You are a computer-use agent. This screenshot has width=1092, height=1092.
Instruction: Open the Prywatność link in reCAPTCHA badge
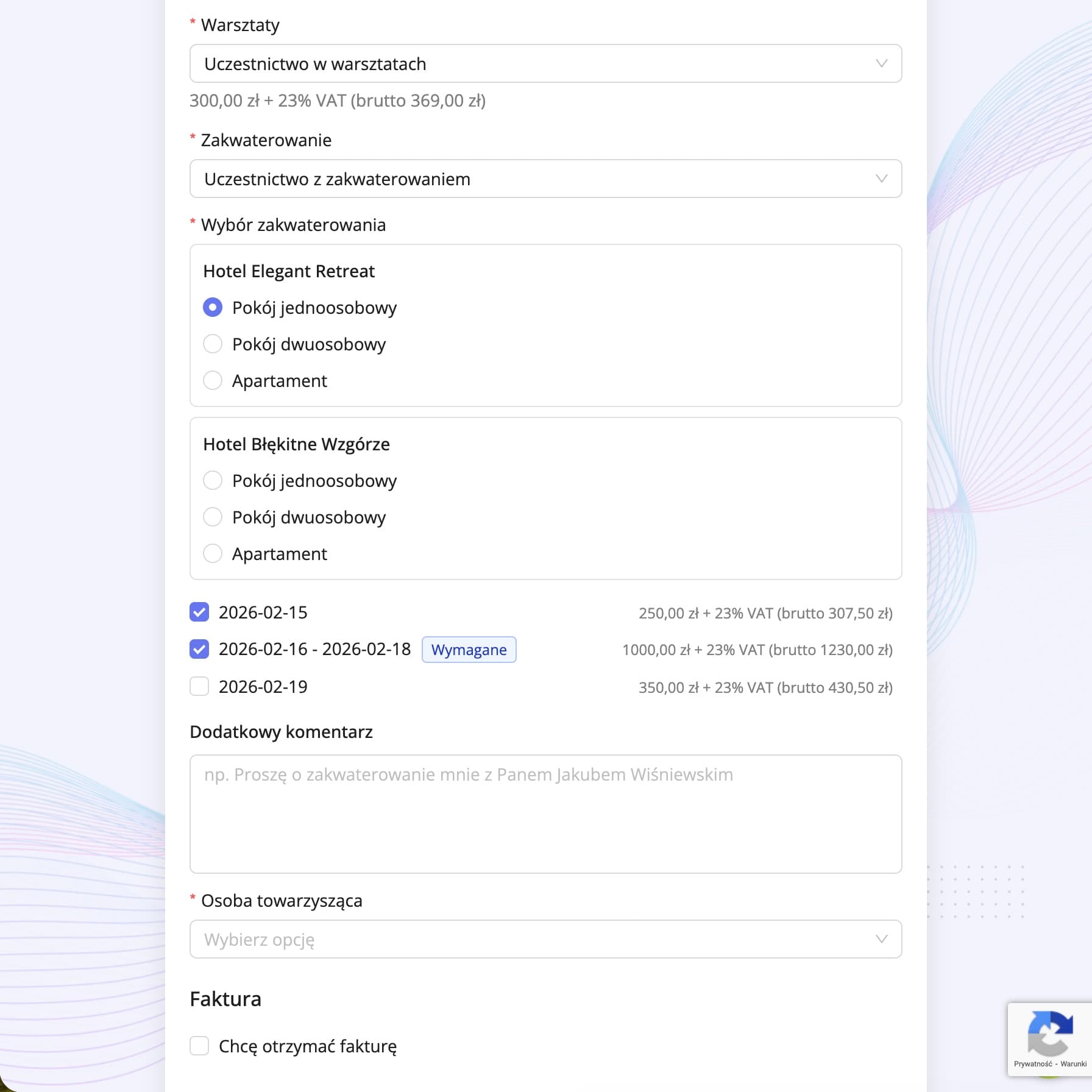pos(1032,1064)
